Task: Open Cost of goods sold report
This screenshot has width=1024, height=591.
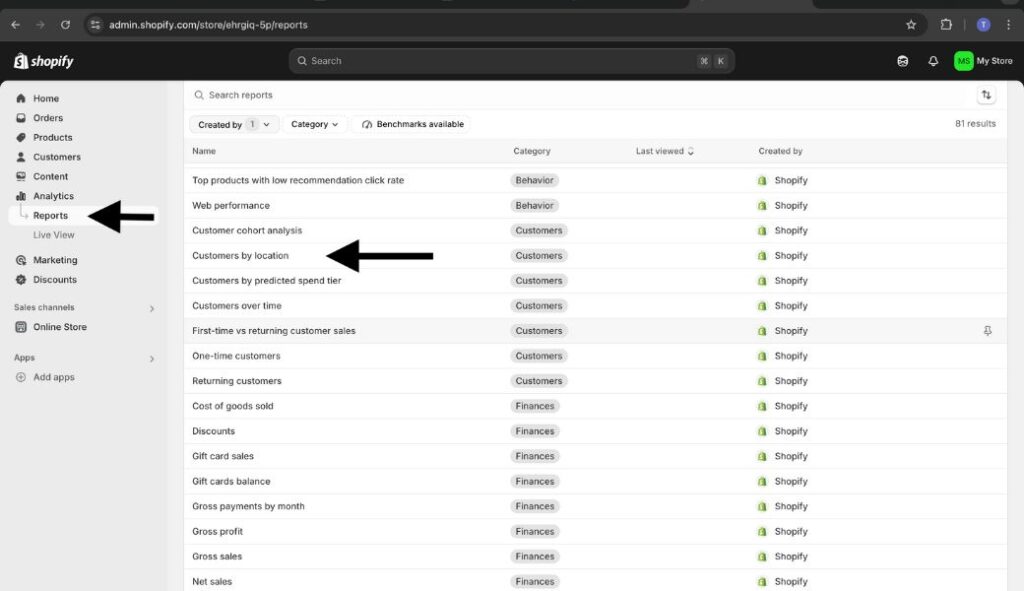Action: (x=232, y=406)
